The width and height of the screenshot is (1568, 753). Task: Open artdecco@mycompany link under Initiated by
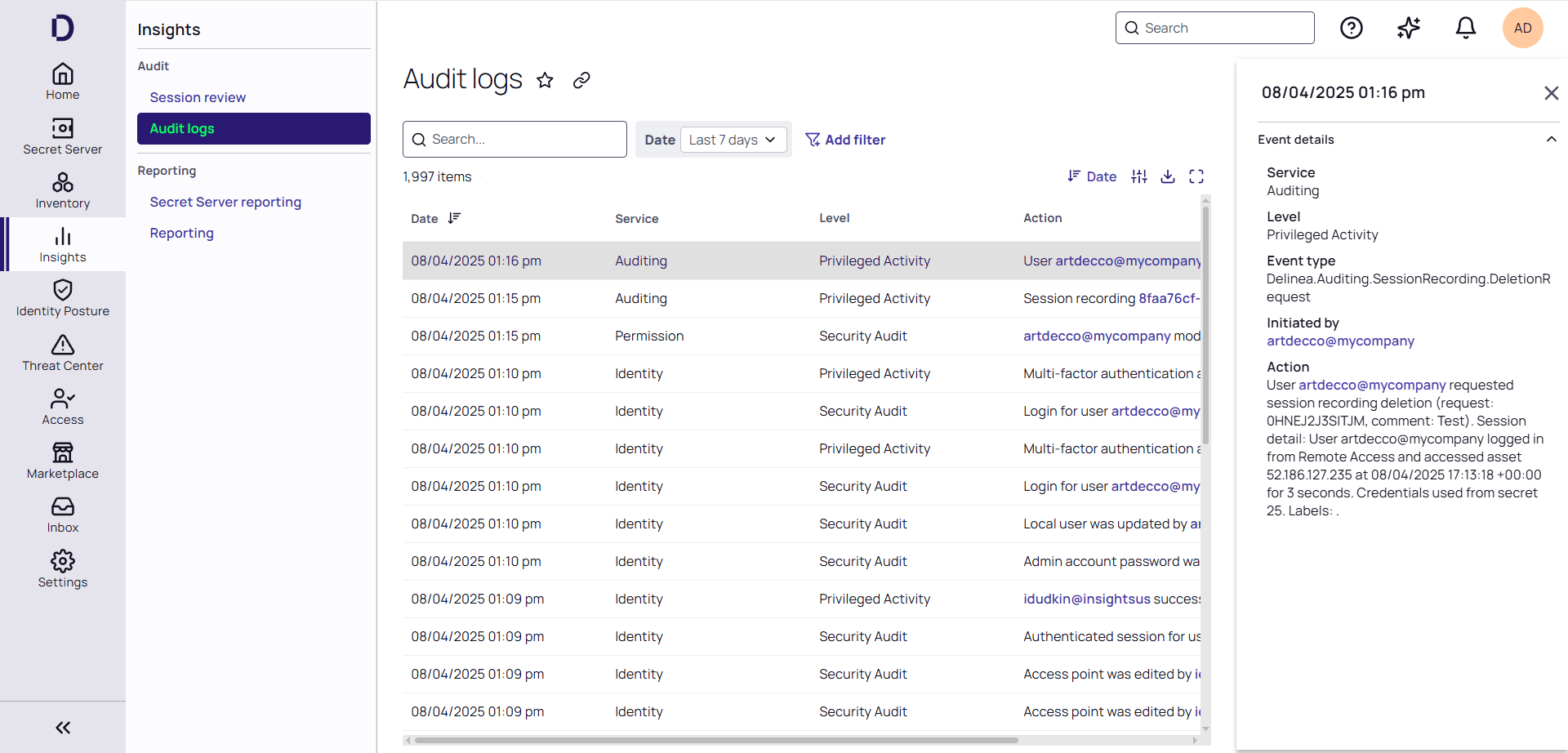(1340, 341)
